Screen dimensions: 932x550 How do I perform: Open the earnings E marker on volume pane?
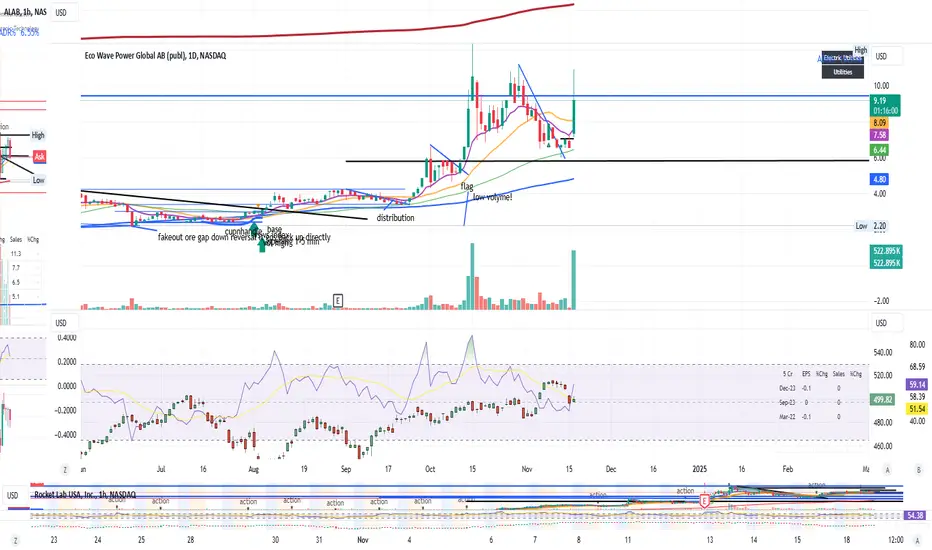(x=338, y=300)
